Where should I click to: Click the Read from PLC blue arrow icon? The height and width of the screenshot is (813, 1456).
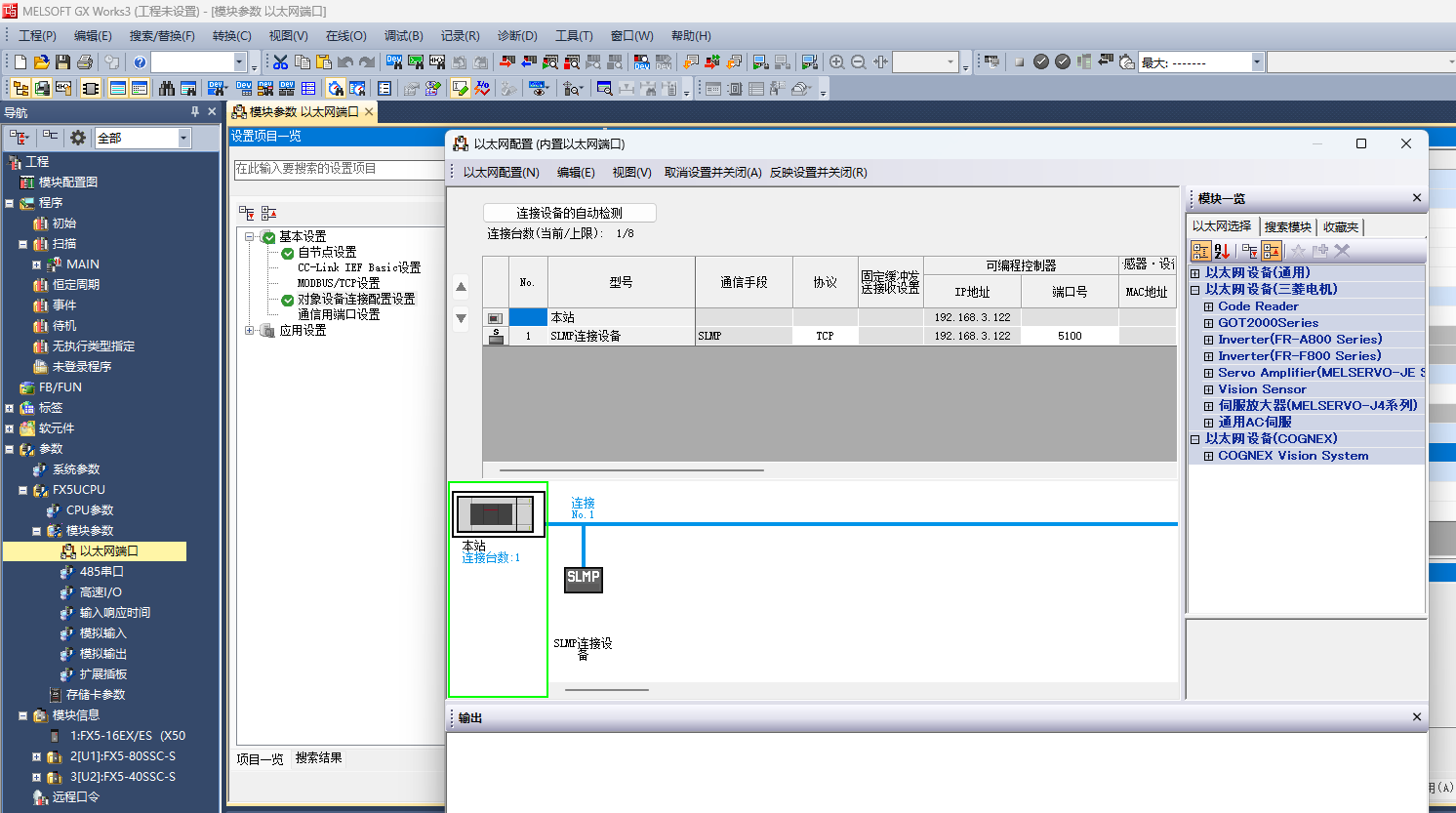529,62
